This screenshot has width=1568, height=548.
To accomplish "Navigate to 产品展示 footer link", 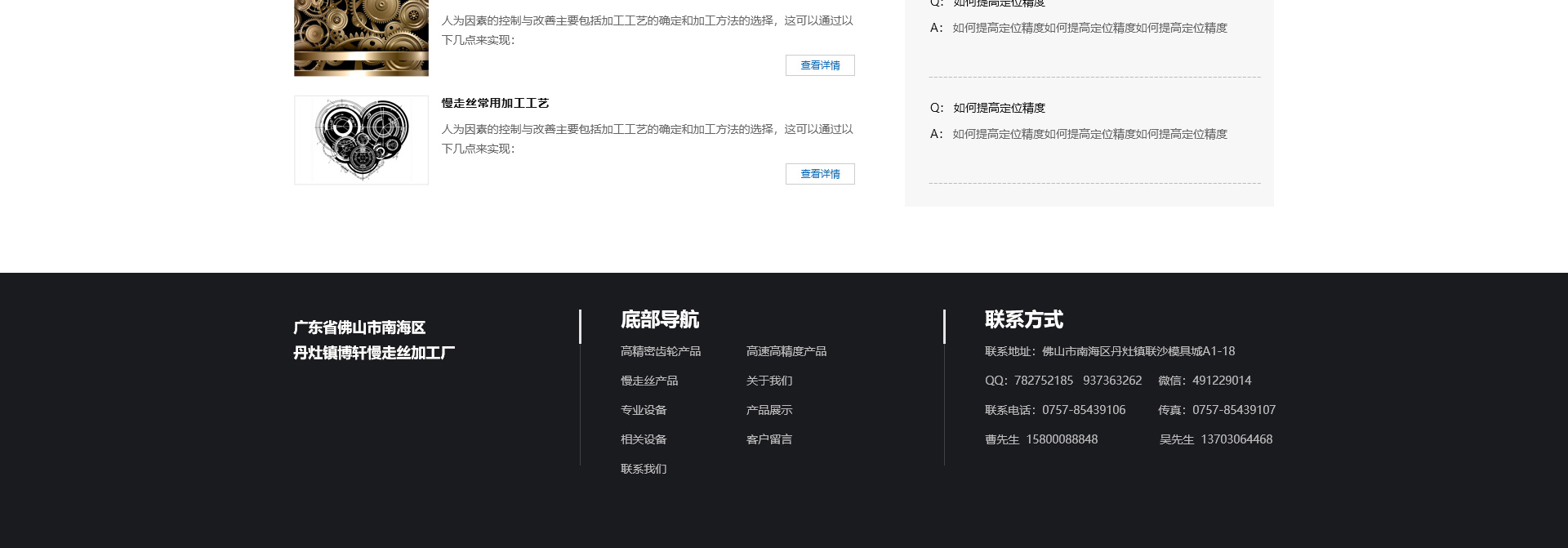I will click(768, 410).
